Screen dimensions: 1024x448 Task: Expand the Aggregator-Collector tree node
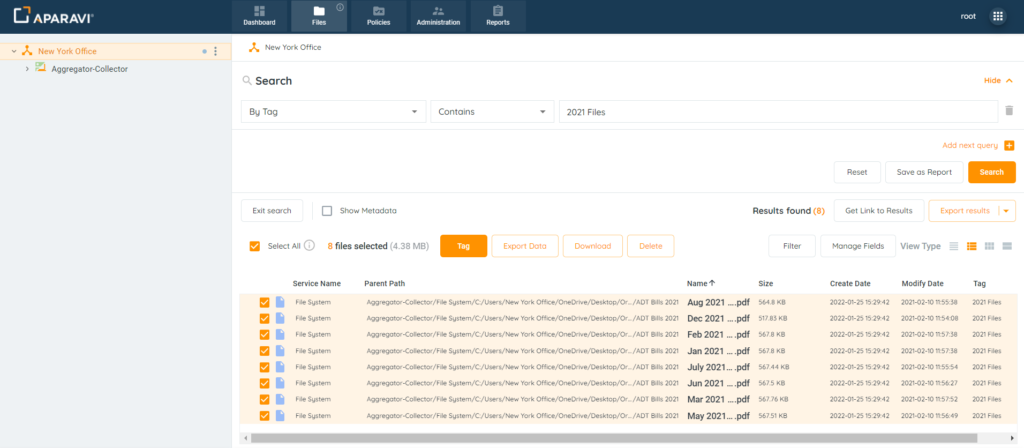(27, 69)
